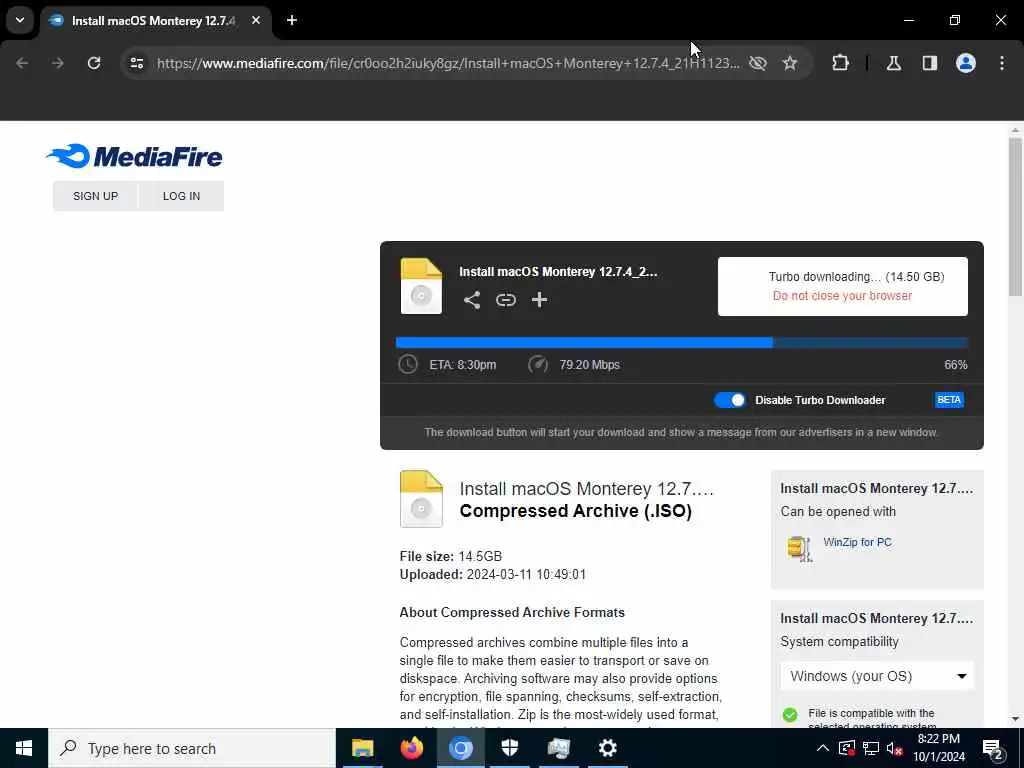
Task: Click the 79.20 Mbps speed text
Action: click(x=589, y=364)
